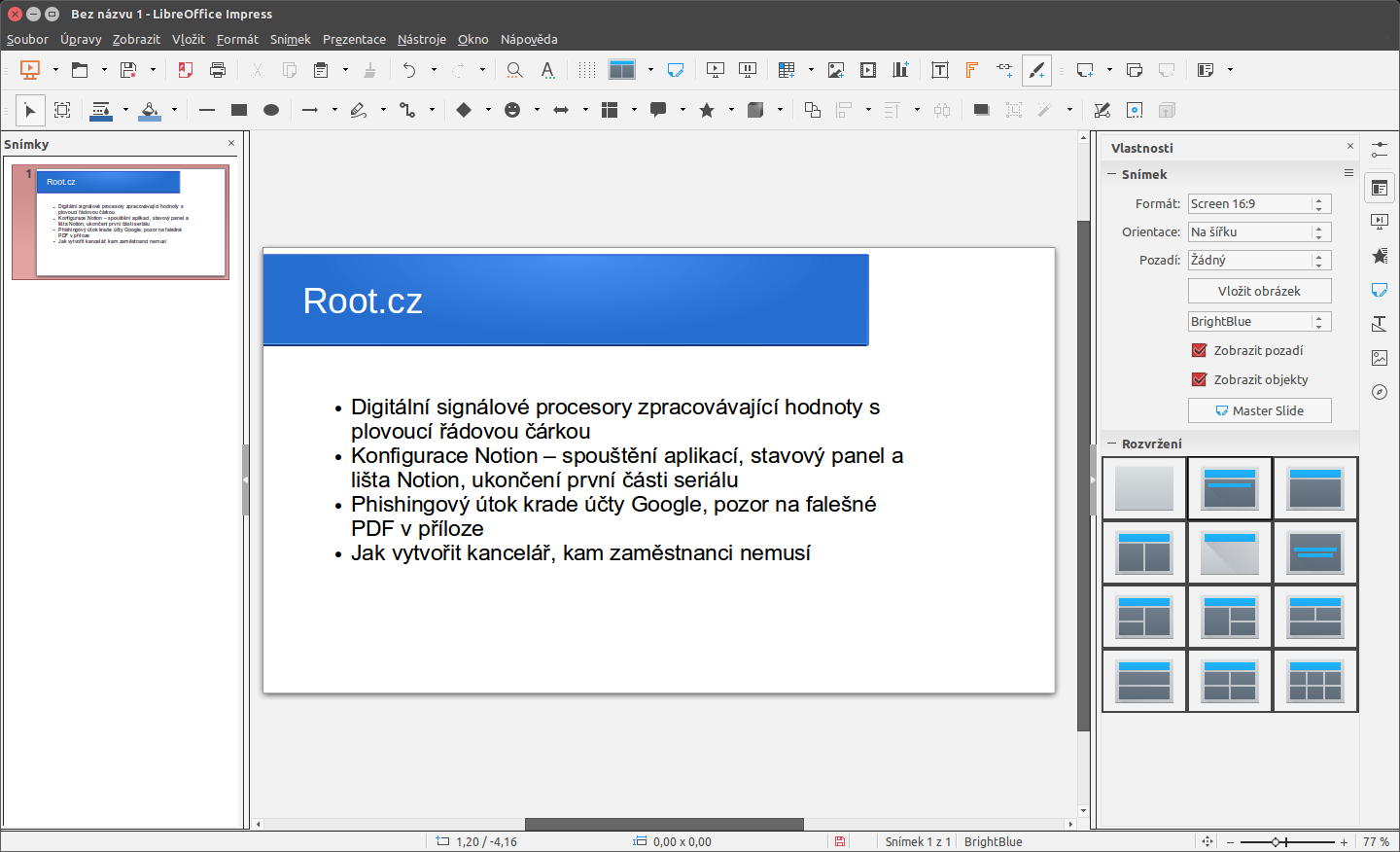Open the Formát dropdown showing Screen 16:9
Image resolution: width=1400 pixels, height=852 pixels.
pos(1259,203)
